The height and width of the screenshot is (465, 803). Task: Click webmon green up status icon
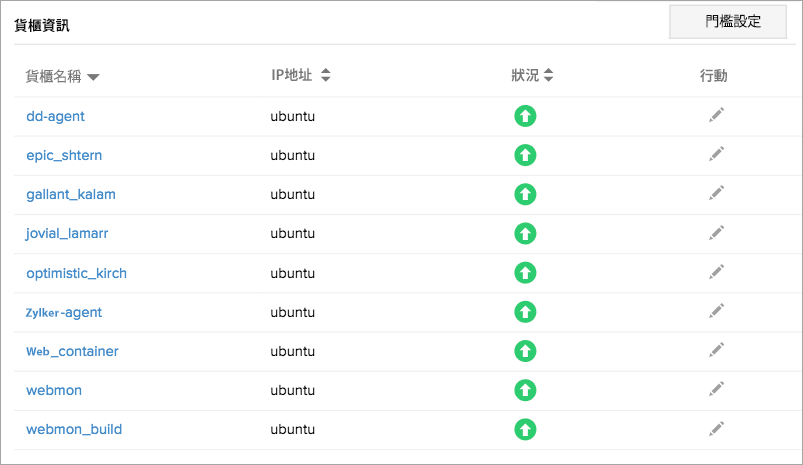[x=525, y=390]
